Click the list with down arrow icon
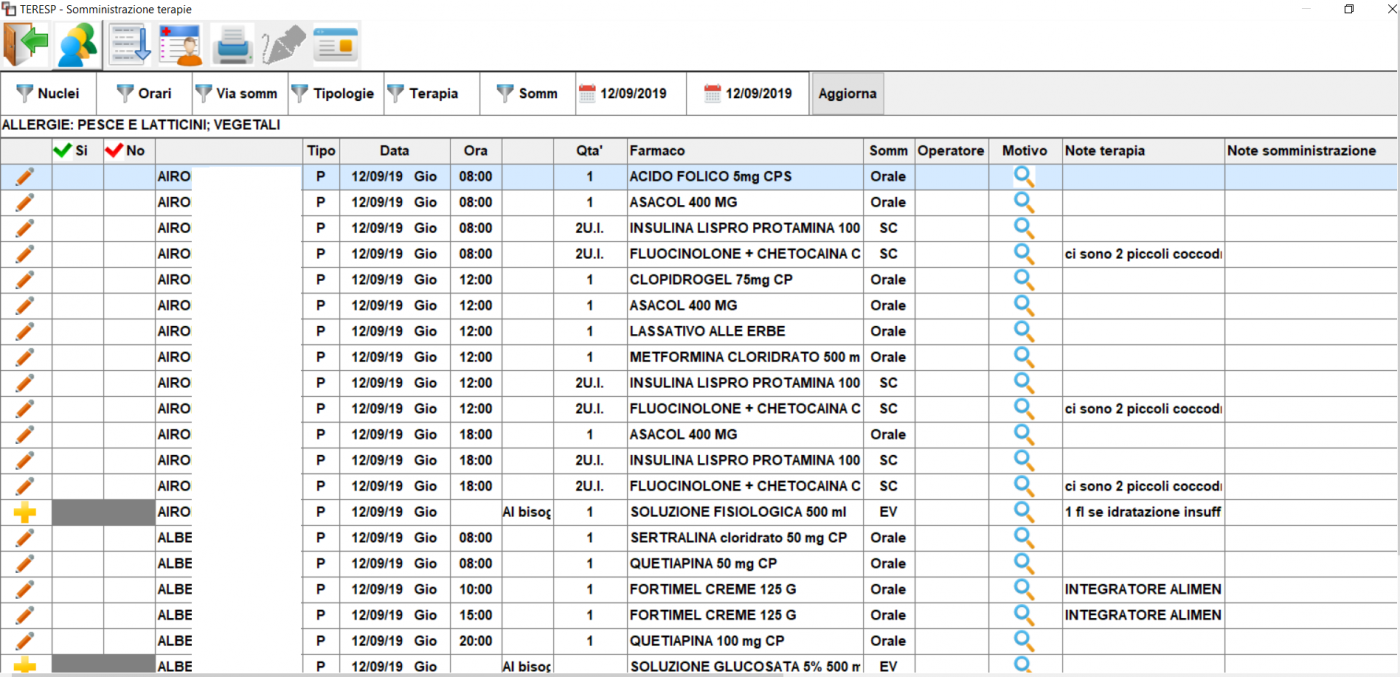This screenshot has height=677, width=1400. point(130,45)
